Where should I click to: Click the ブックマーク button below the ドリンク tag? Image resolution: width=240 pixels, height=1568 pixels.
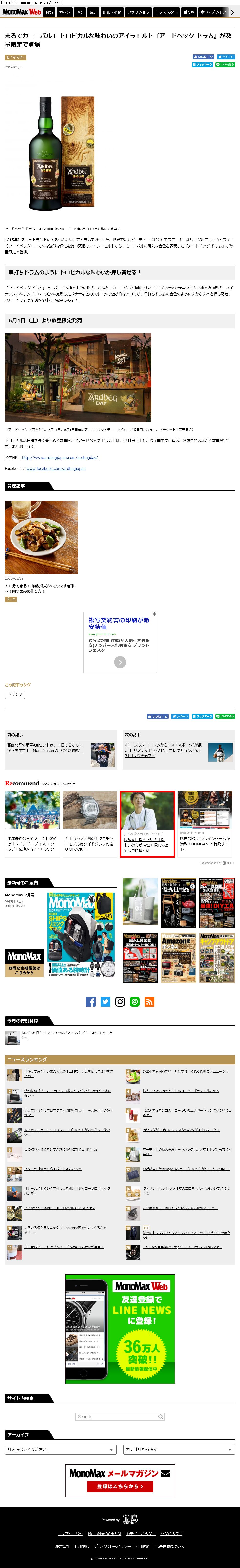point(202,716)
